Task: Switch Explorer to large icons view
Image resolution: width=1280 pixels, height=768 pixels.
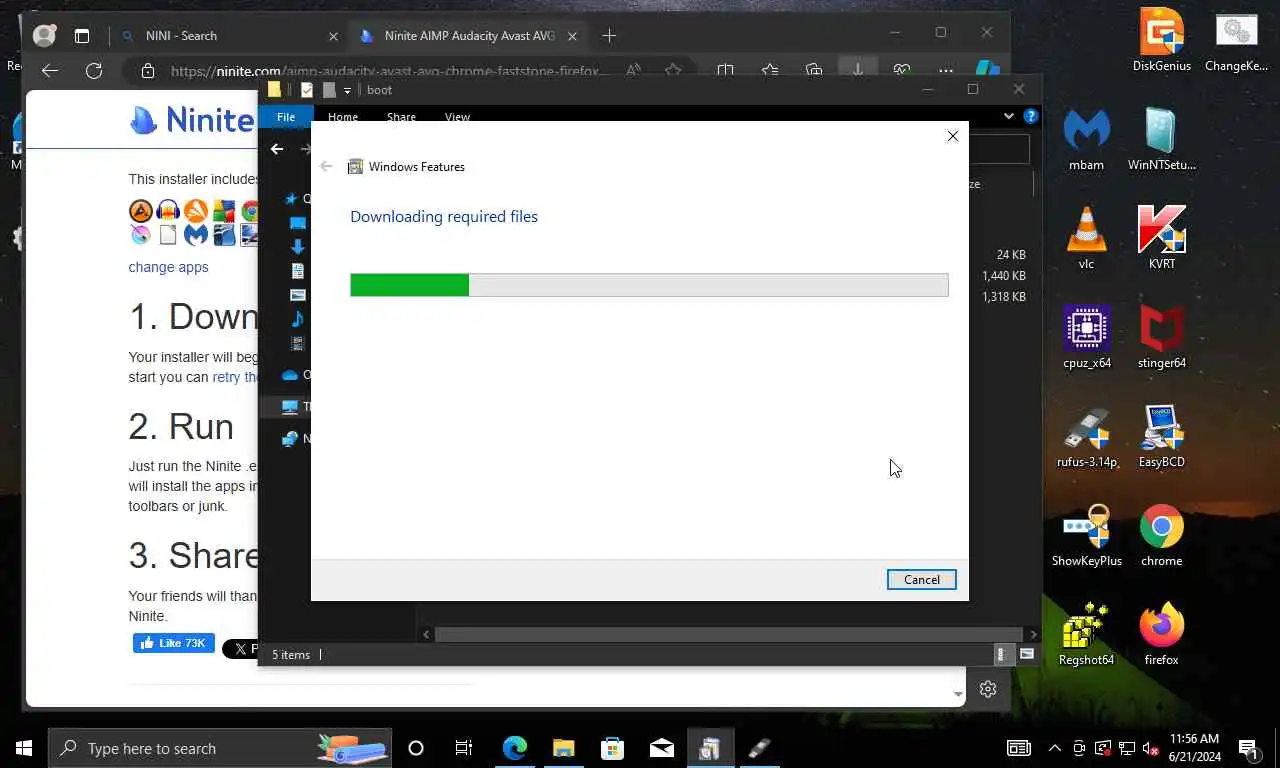Action: pos(1027,654)
